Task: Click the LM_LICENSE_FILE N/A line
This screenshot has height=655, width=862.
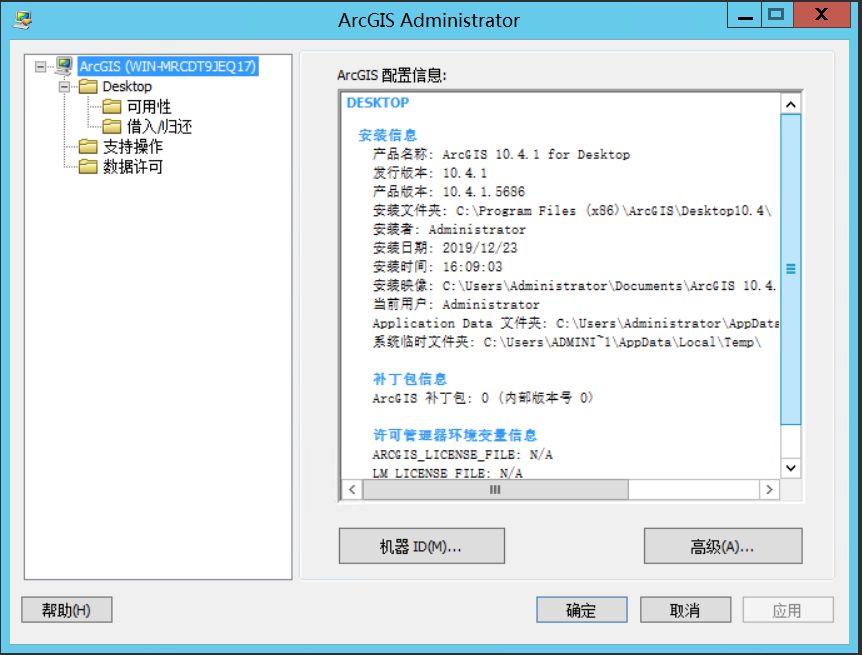Action: [447, 472]
